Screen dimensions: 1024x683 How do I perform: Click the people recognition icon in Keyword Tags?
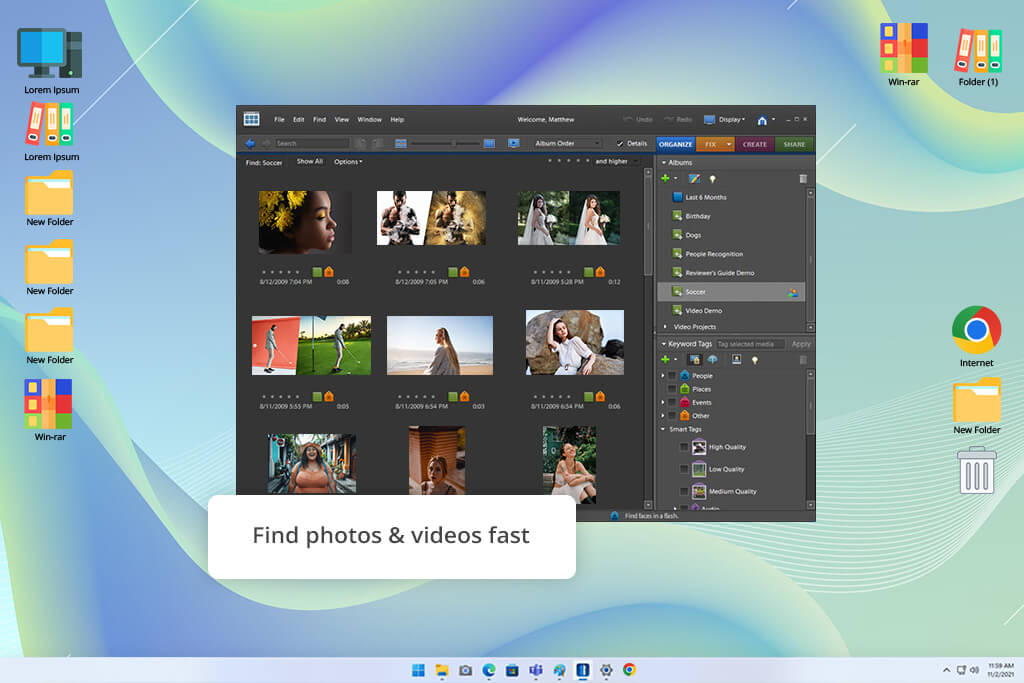[694, 359]
